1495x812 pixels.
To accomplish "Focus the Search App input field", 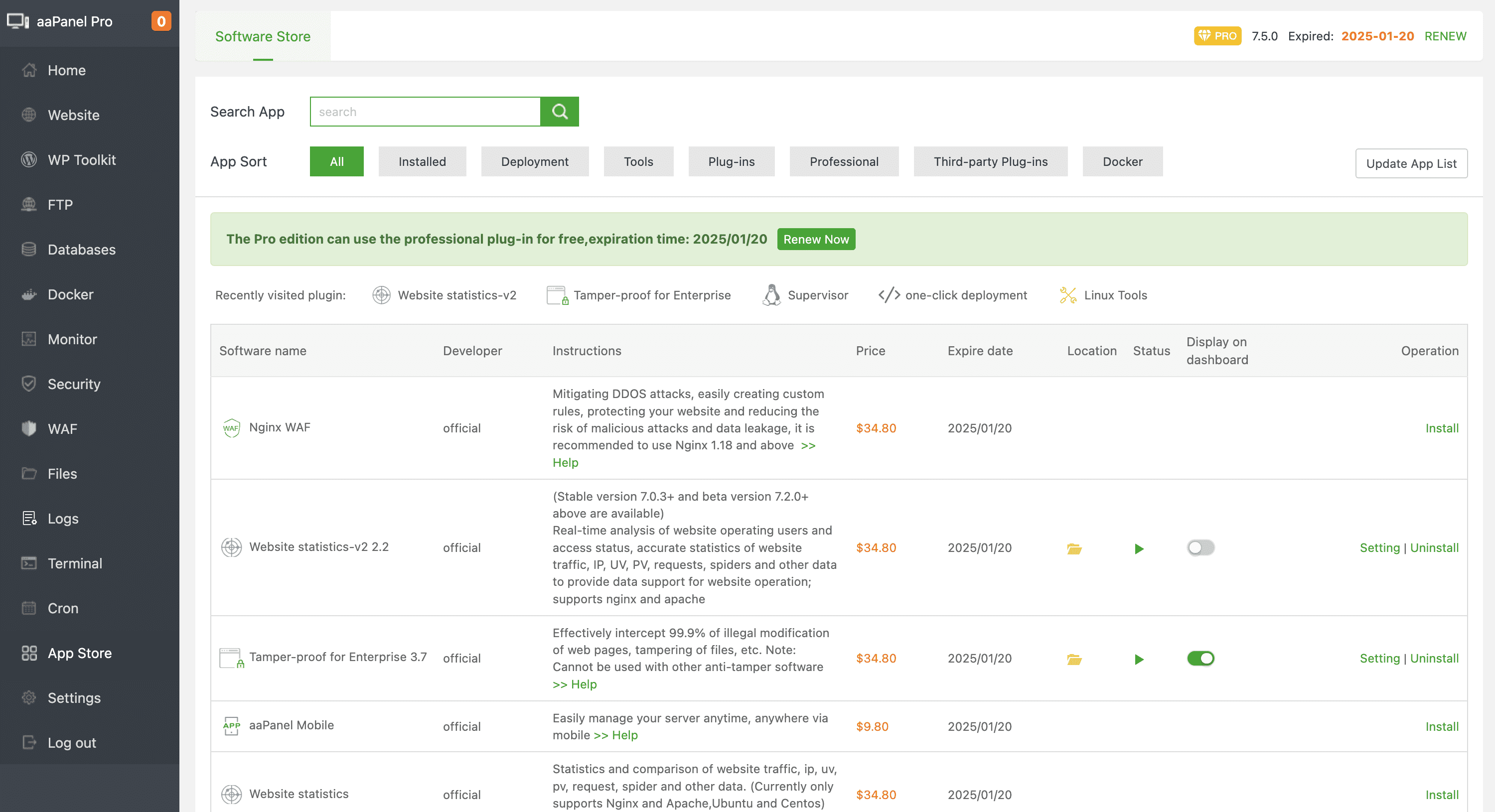I will coord(425,112).
